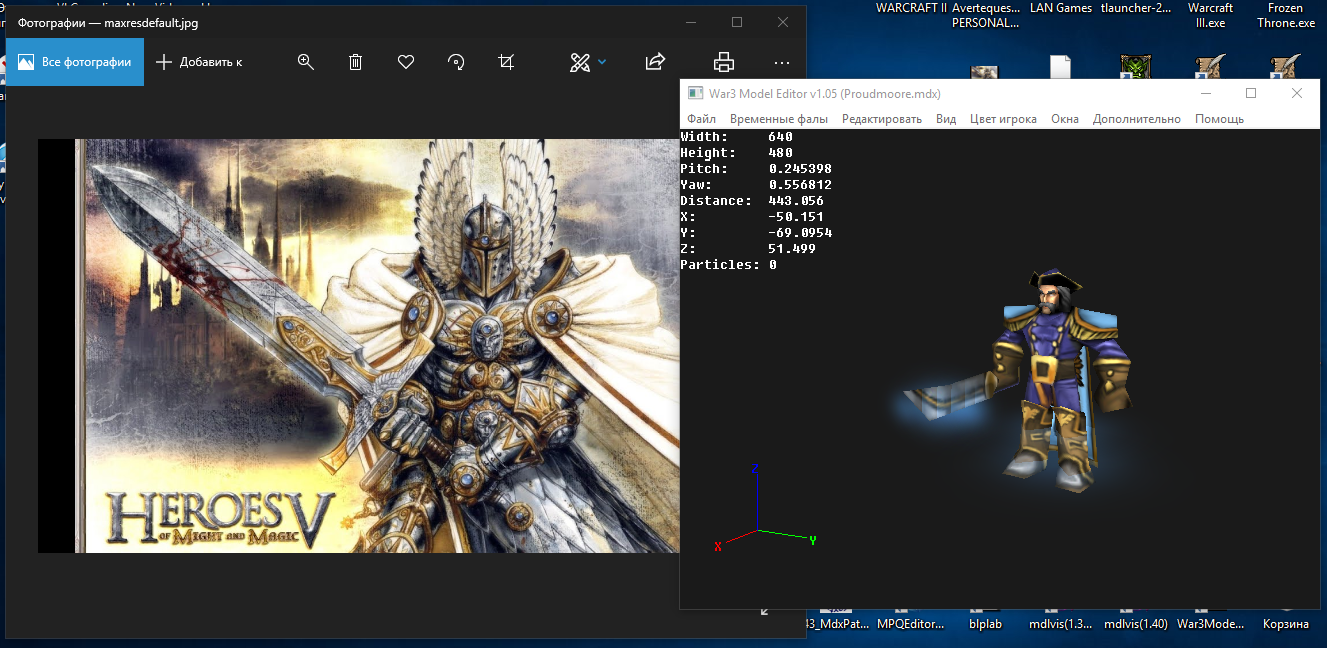Select MPQEditor desktop shortcut label
The image size is (1327, 648).
(x=911, y=624)
